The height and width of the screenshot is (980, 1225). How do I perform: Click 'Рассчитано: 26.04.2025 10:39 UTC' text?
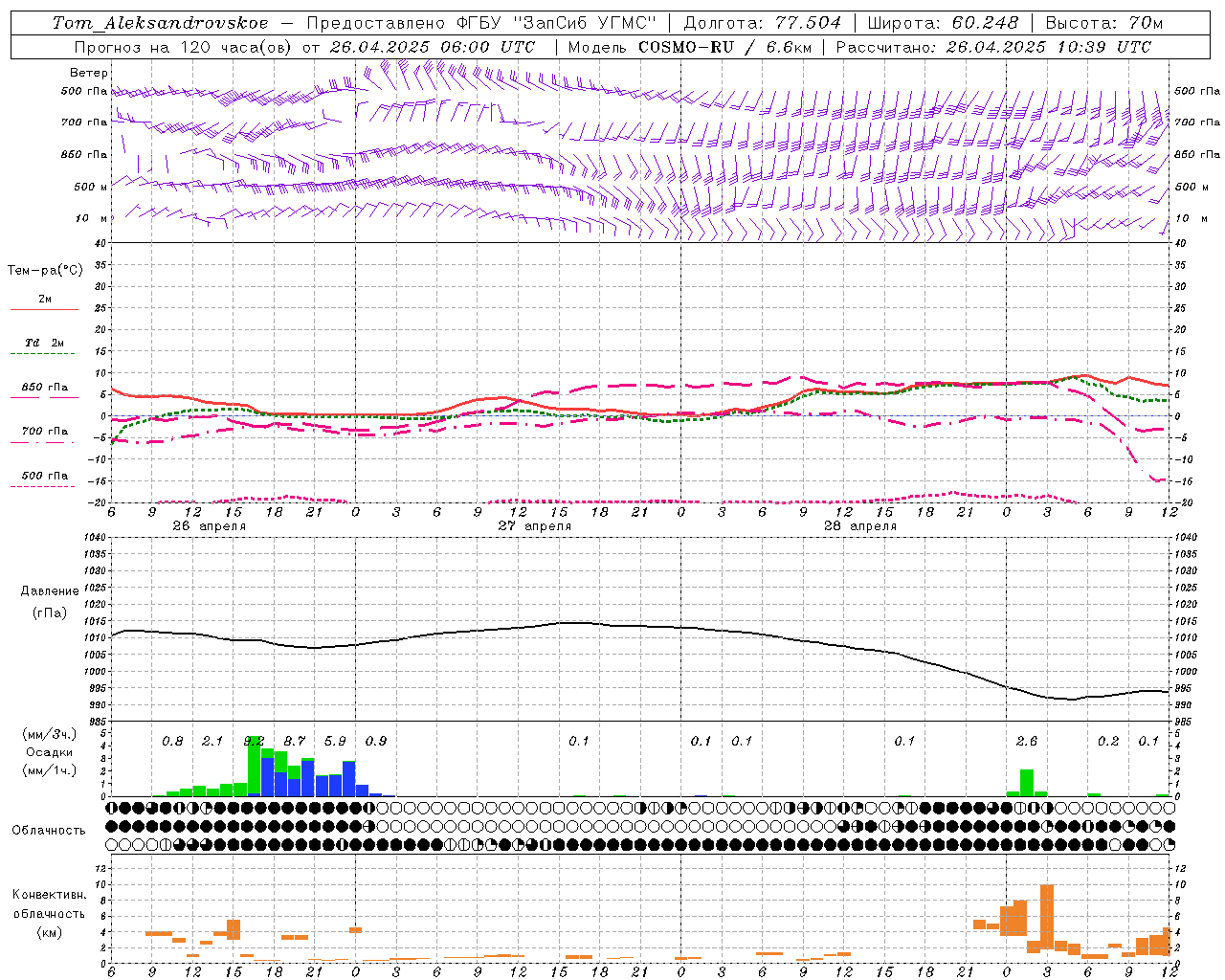coord(993,47)
